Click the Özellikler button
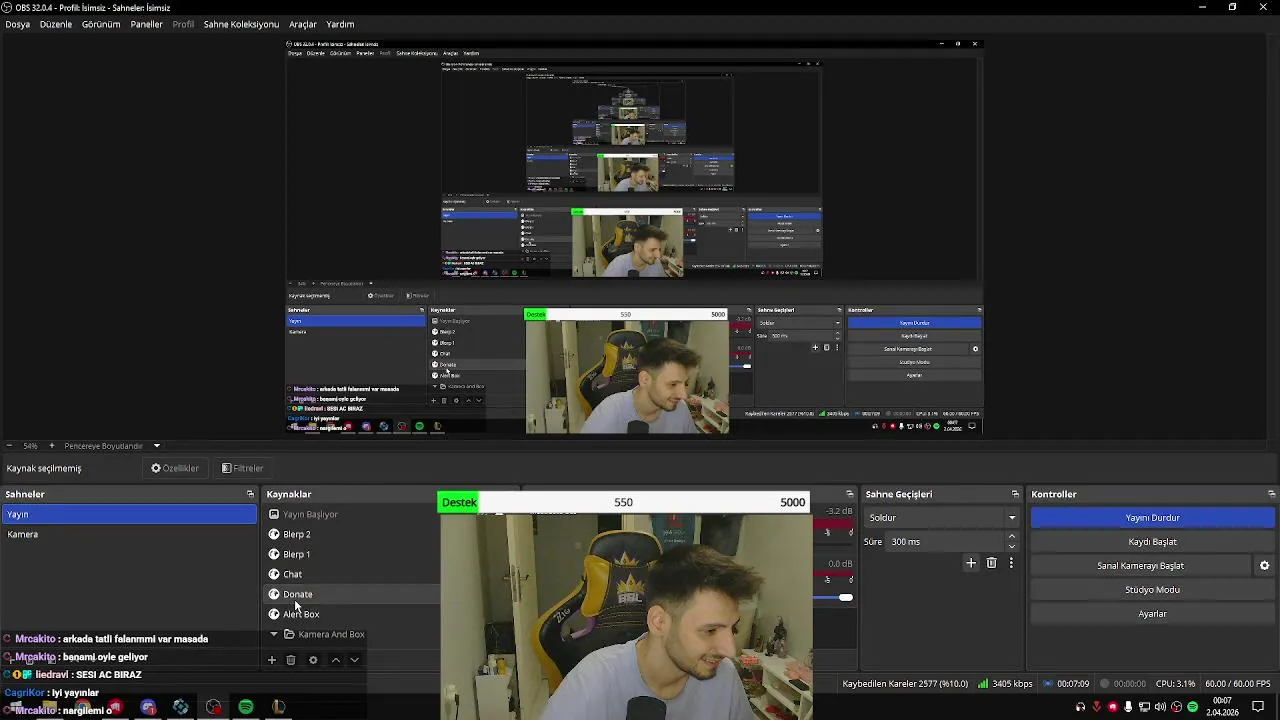Viewport: 1280px width, 720px height. point(175,468)
